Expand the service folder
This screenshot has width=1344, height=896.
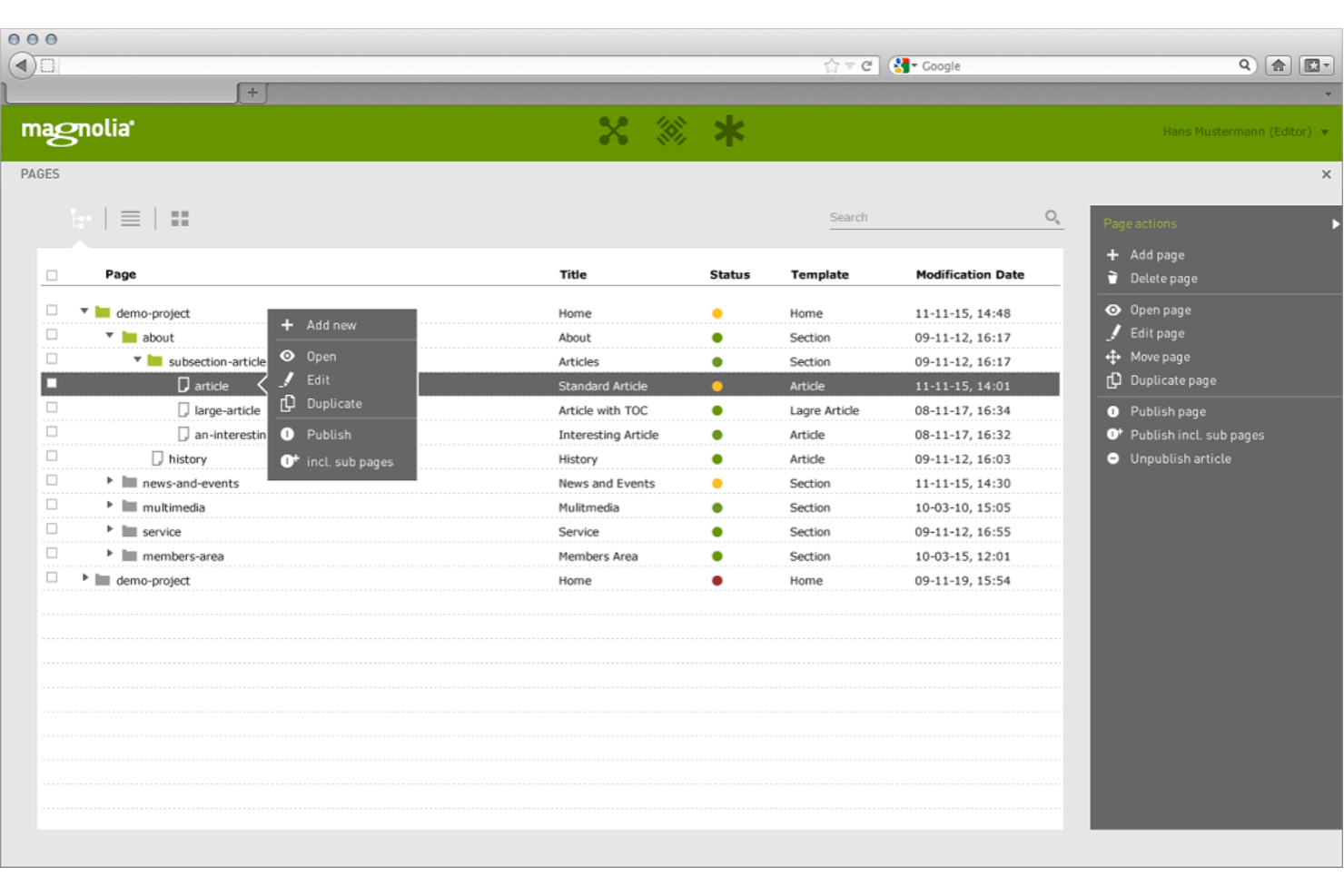click(110, 529)
